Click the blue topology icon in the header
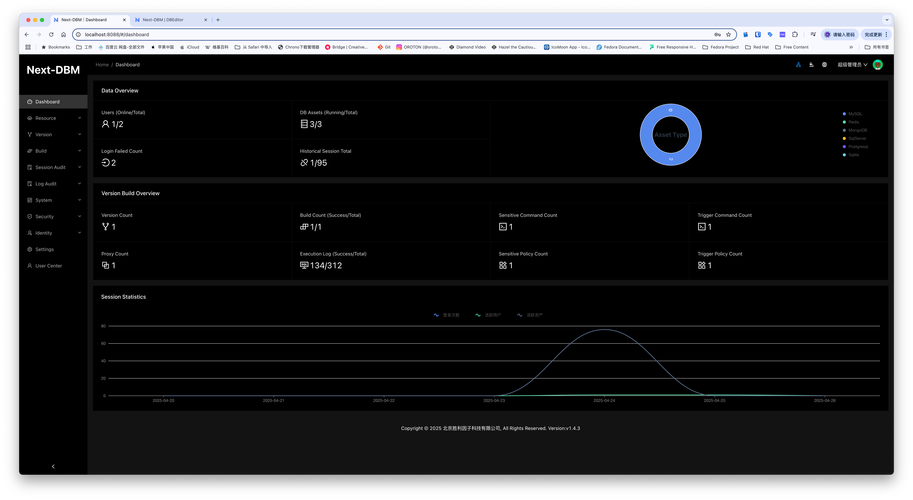 798,65
